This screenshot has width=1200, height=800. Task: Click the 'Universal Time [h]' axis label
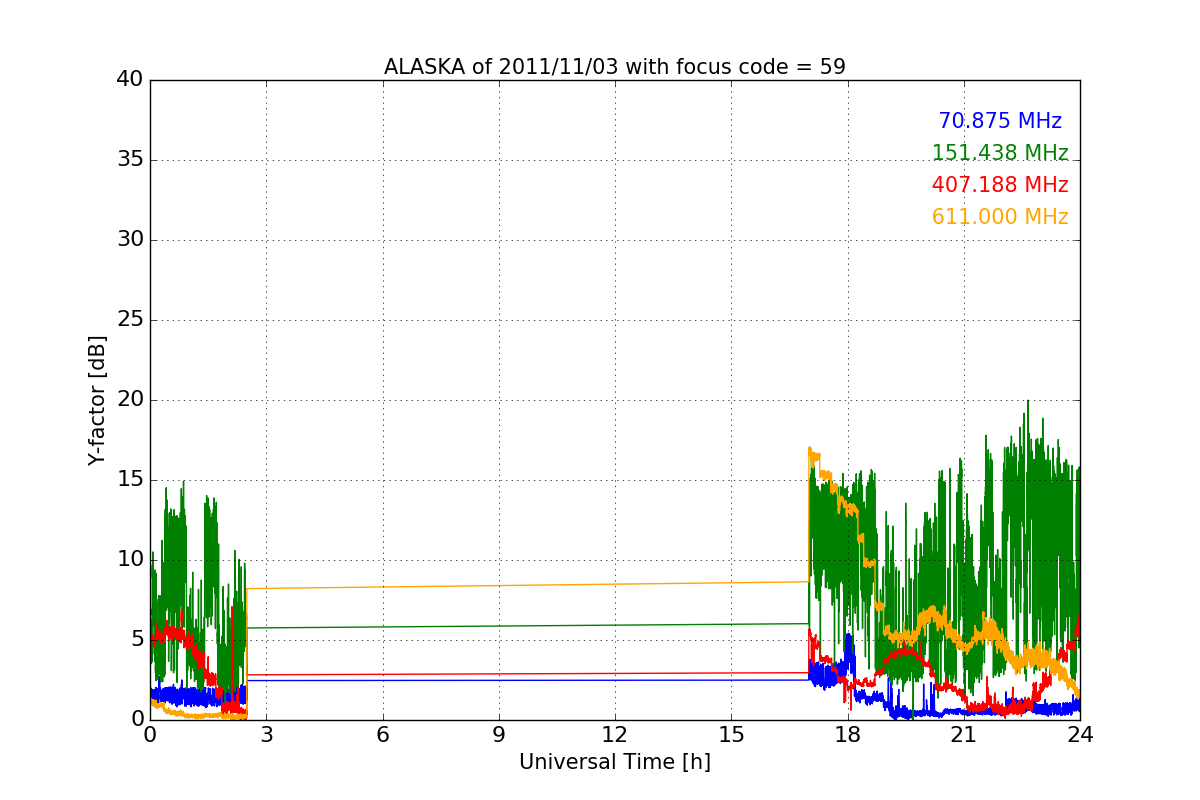pyautogui.click(x=615, y=762)
